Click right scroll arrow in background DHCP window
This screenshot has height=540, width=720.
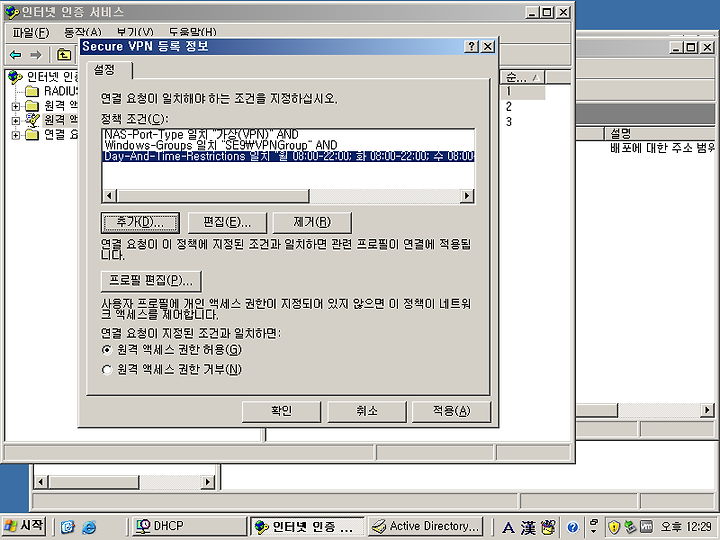[x=707, y=410]
